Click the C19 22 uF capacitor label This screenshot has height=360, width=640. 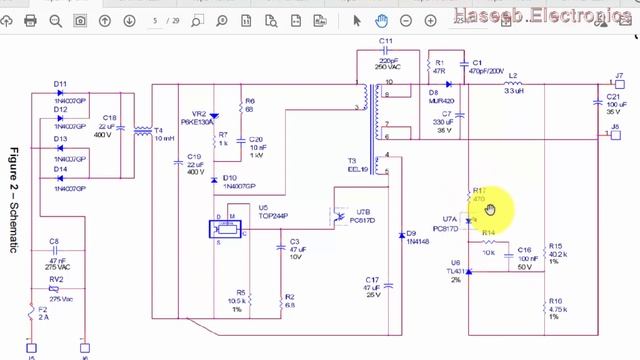pyautogui.click(x=195, y=164)
